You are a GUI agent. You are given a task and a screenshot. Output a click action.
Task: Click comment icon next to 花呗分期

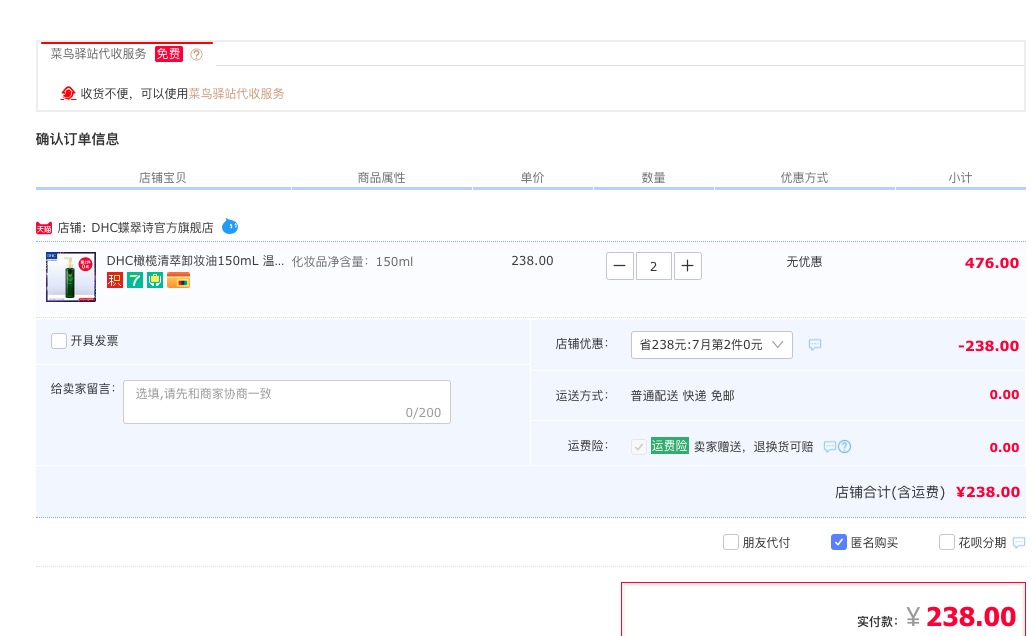(x=1019, y=543)
